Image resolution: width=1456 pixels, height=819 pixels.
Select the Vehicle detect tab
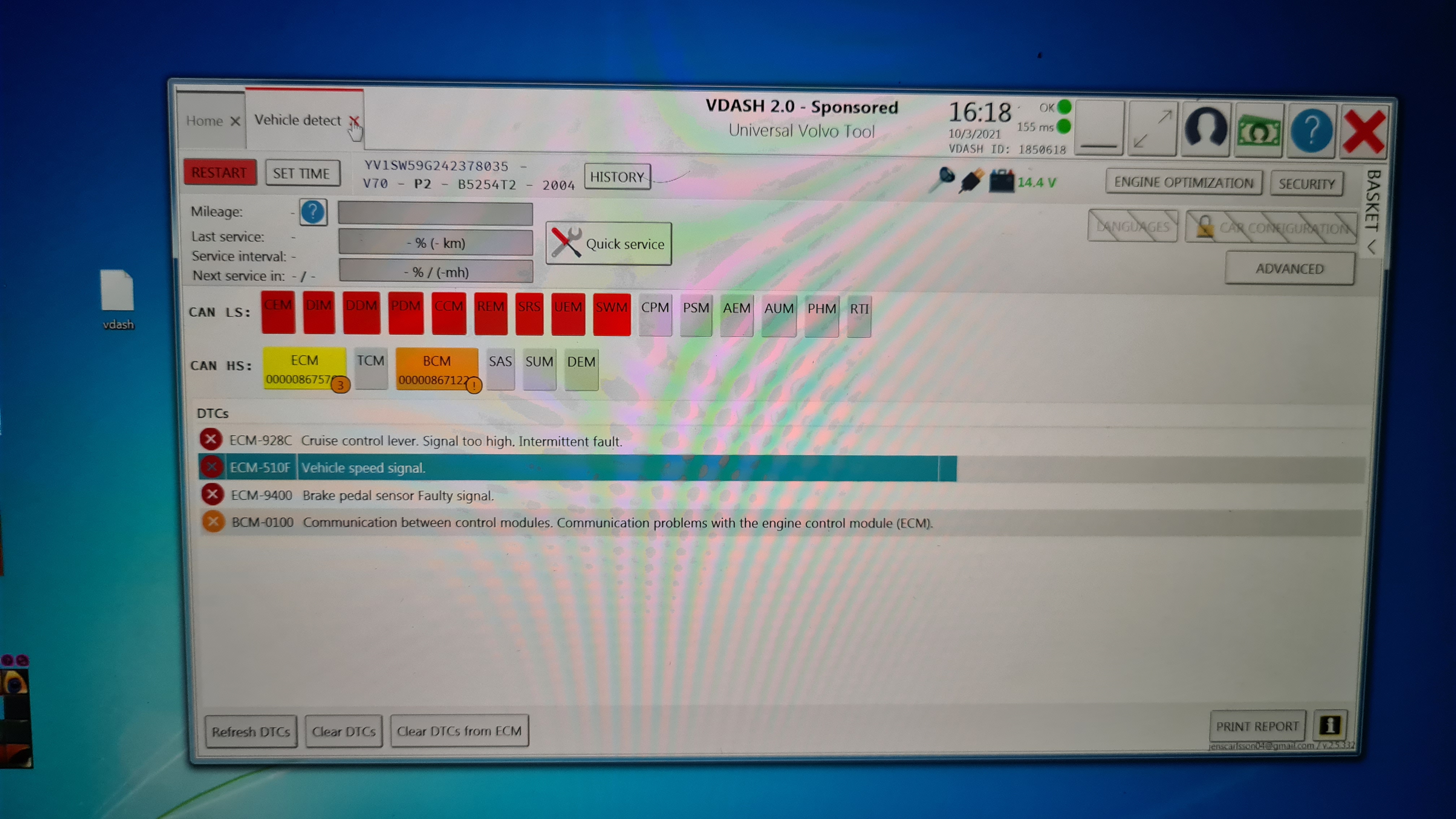click(297, 120)
